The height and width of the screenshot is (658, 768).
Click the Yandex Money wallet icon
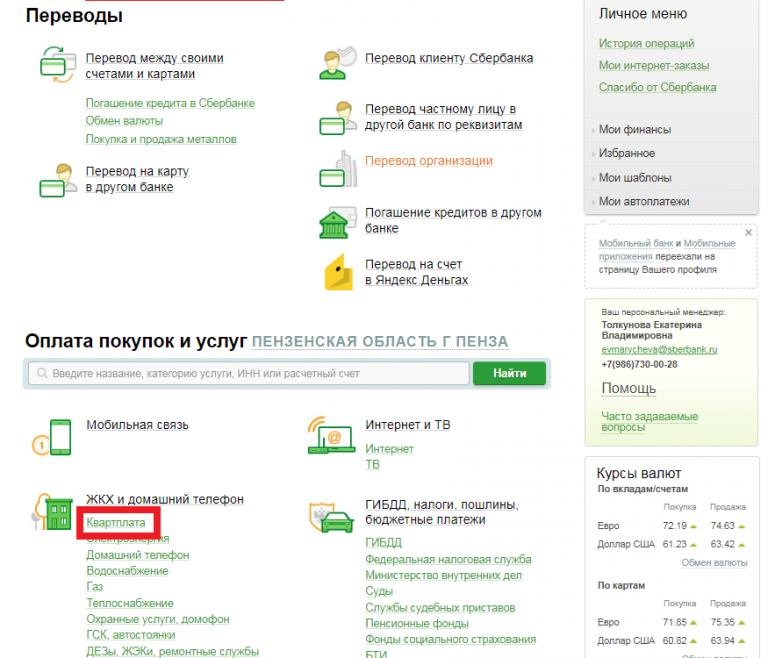pos(337,273)
